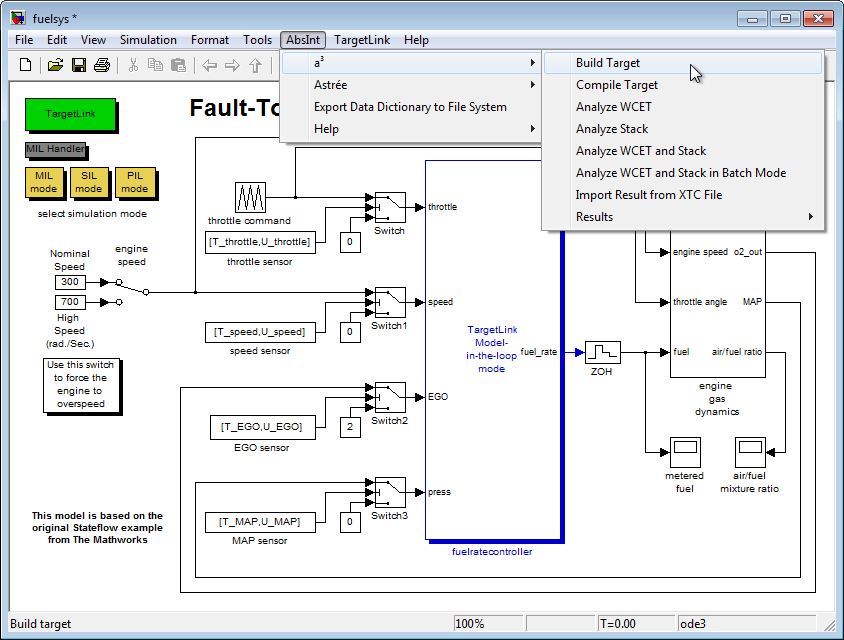Screen dimensions: 844x640
Task: Choose Analyze WCET and Stack
Action: point(683,151)
